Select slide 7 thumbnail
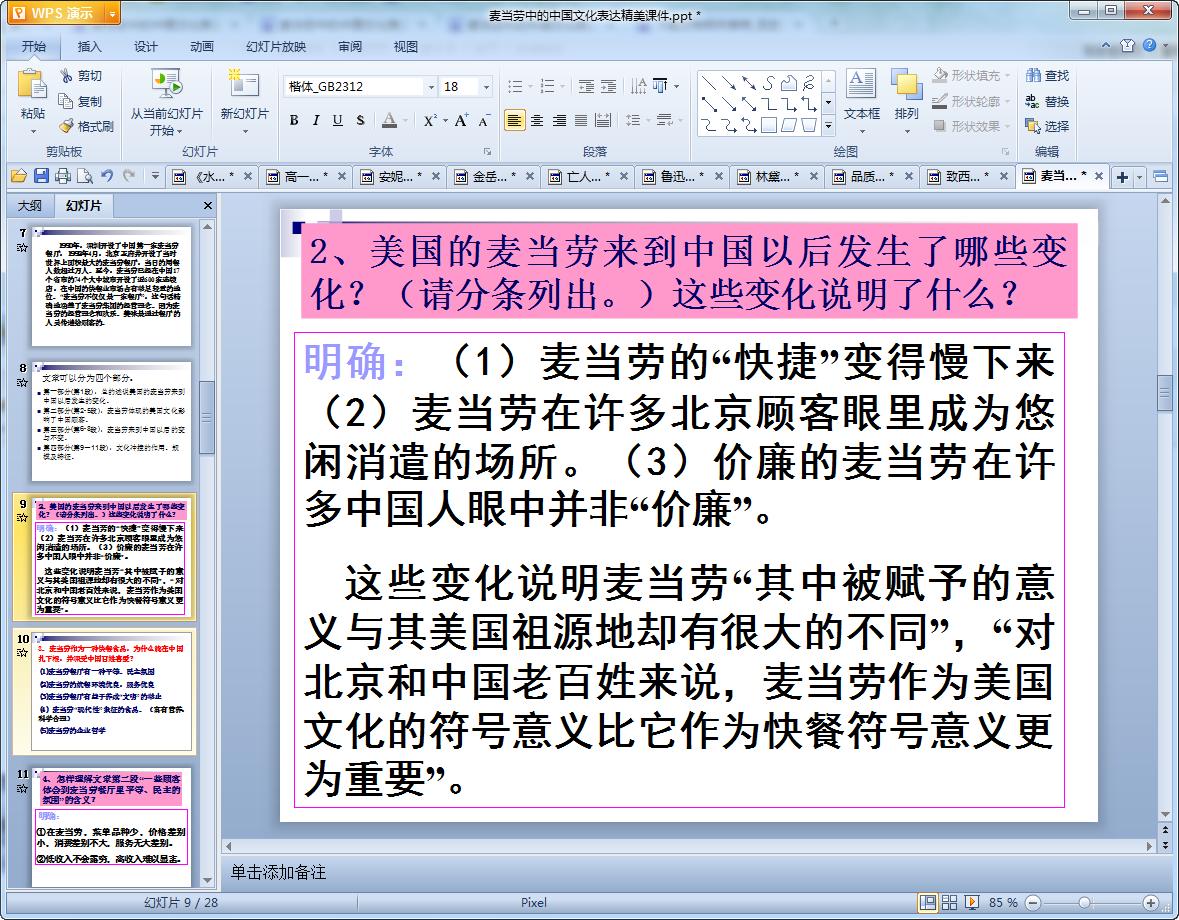 click(x=111, y=286)
